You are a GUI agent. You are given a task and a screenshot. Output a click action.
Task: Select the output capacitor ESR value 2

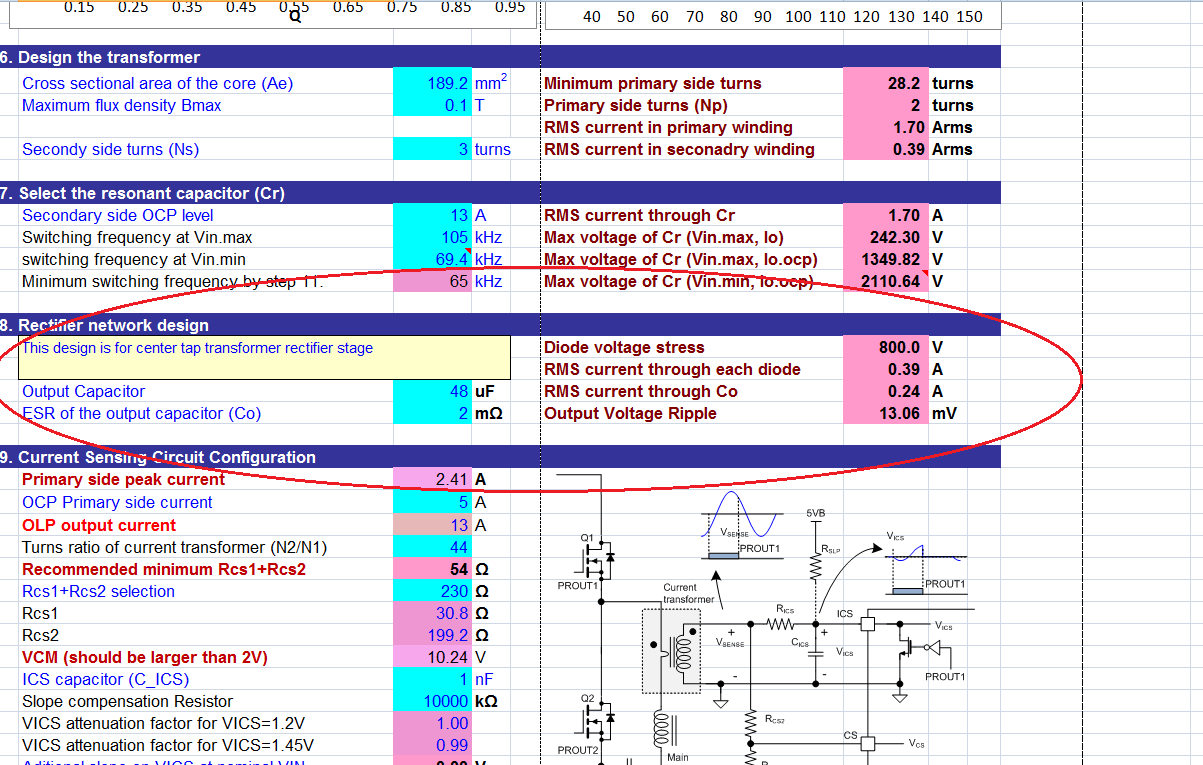point(433,414)
